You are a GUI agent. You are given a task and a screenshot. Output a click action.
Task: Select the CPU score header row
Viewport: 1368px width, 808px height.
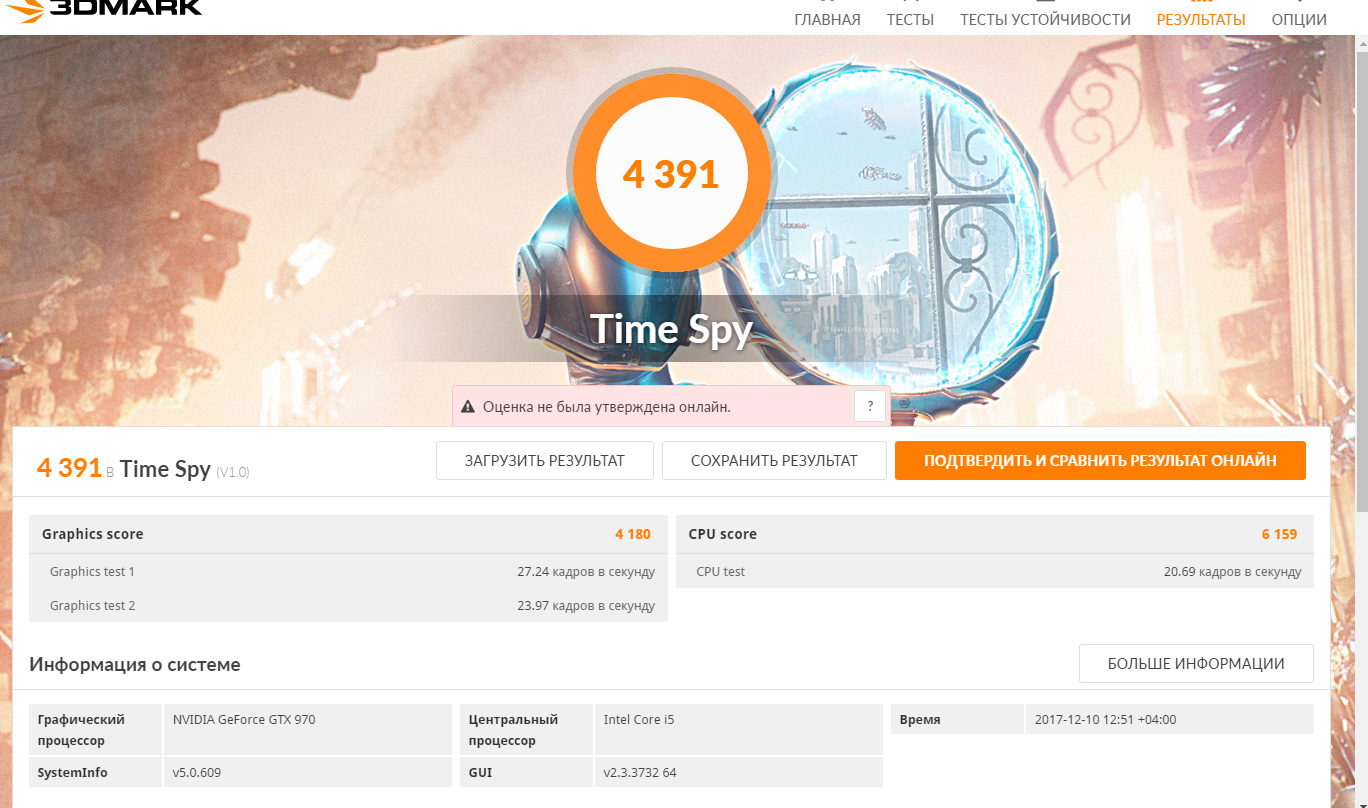click(995, 534)
